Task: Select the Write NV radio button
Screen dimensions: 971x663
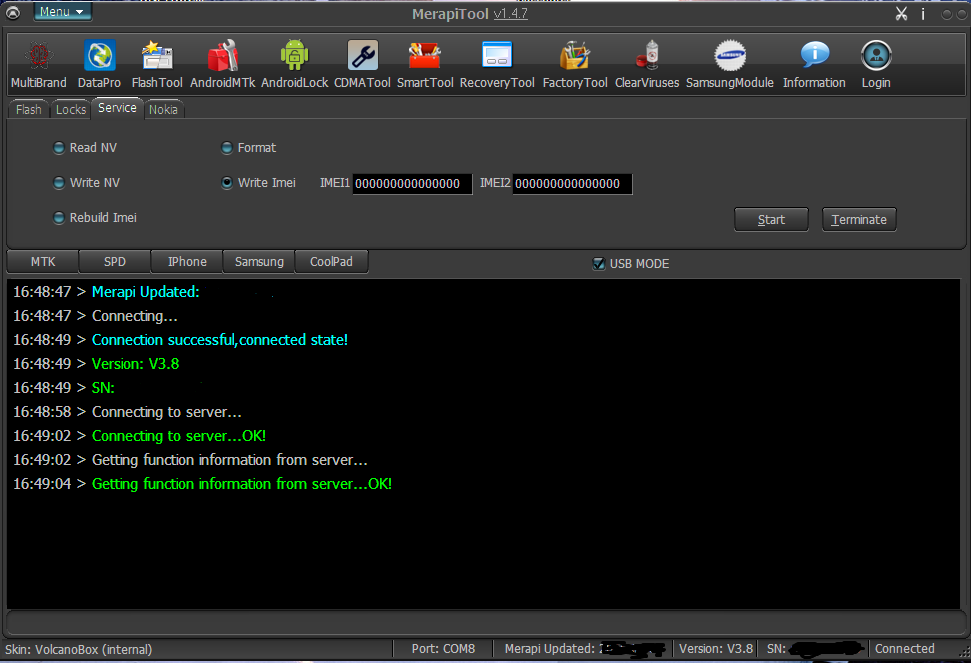Action: [x=59, y=183]
